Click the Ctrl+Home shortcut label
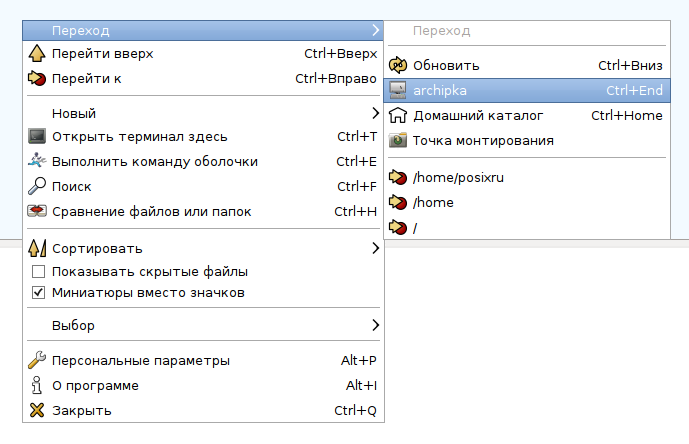 click(x=627, y=116)
